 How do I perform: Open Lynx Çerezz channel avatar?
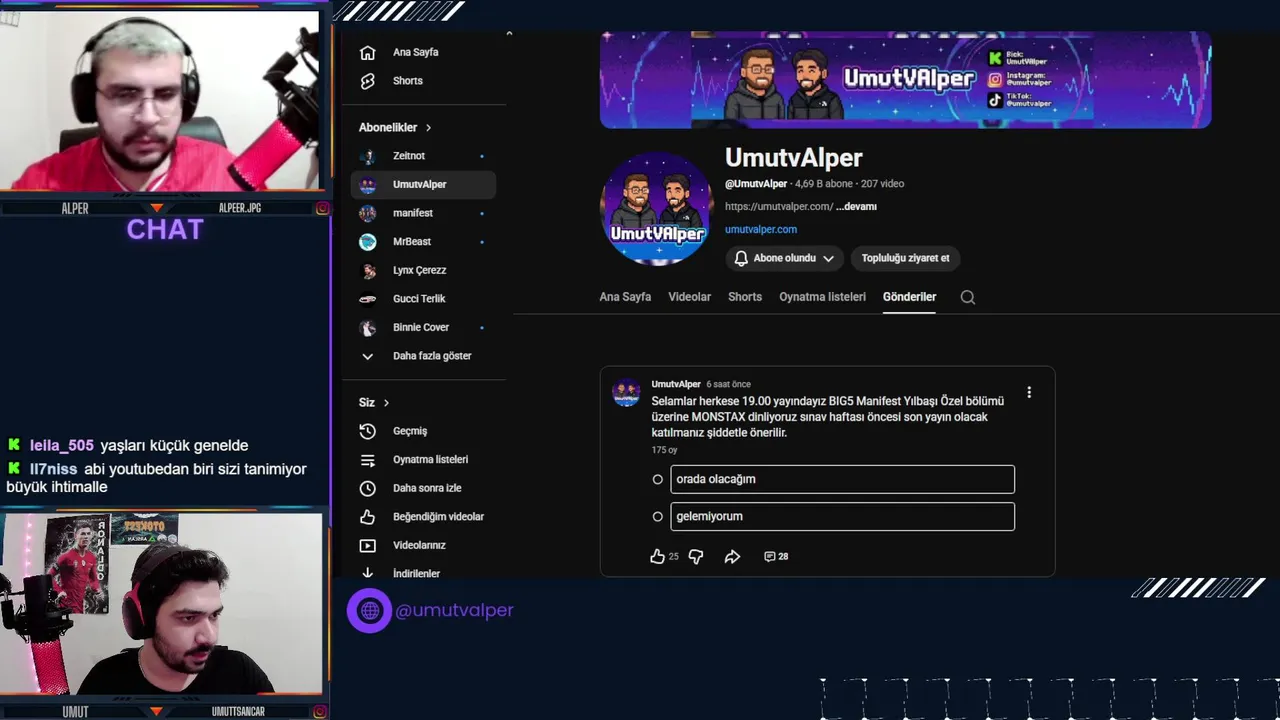(368, 270)
